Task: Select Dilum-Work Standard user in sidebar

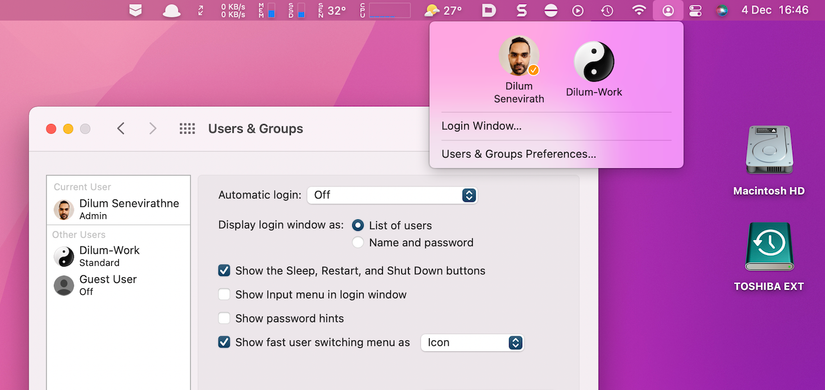Action: coord(118,256)
